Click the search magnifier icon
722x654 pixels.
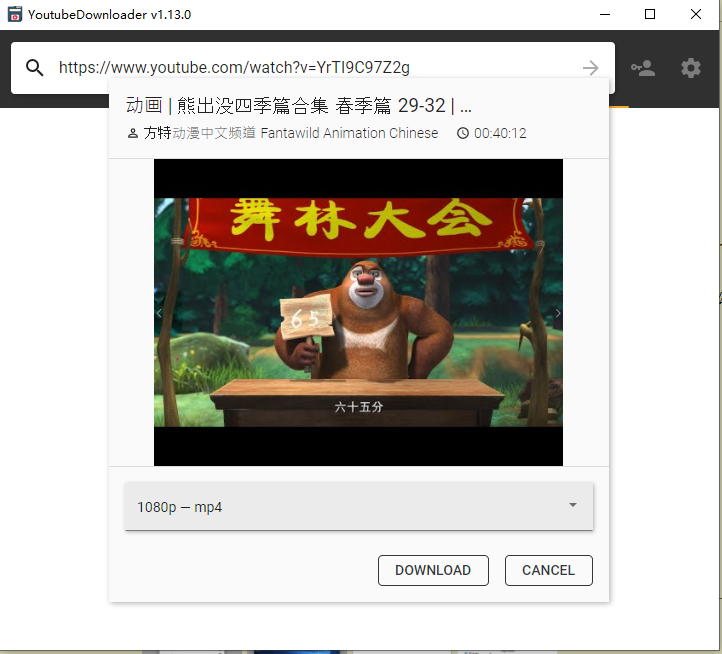click(35, 68)
